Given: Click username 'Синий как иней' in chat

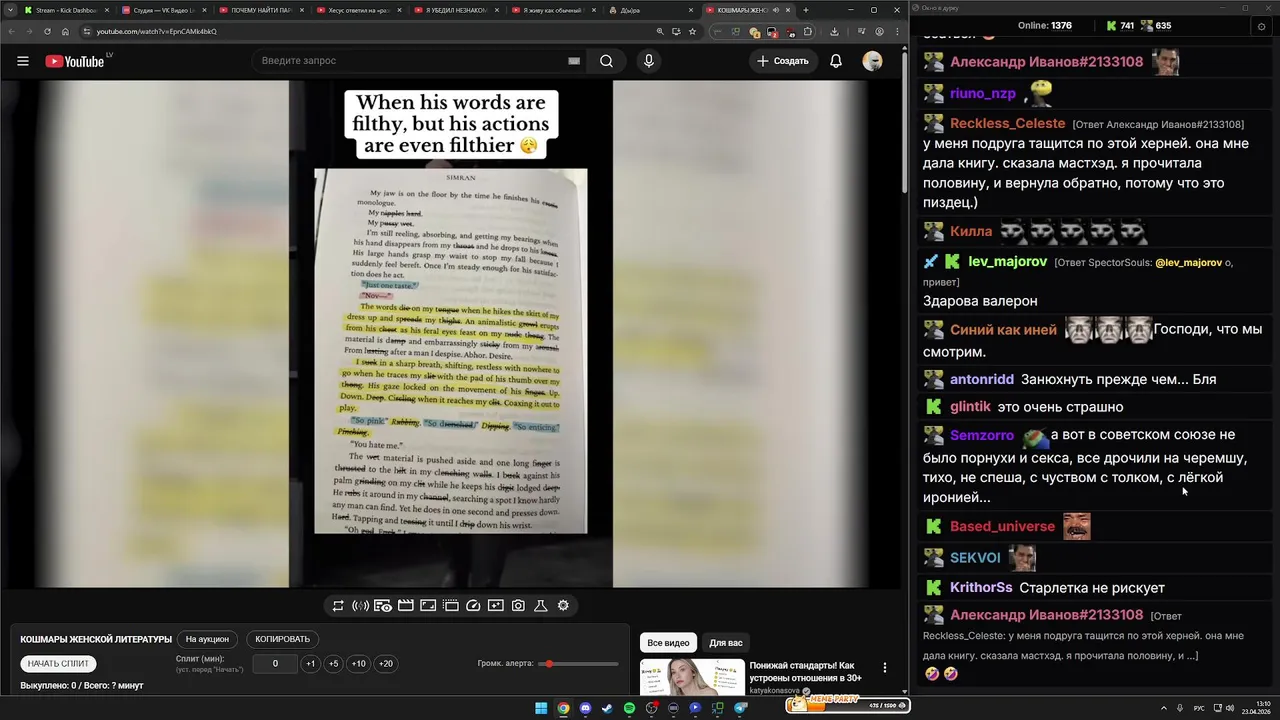Looking at the screenshot, I should 1003,330.
